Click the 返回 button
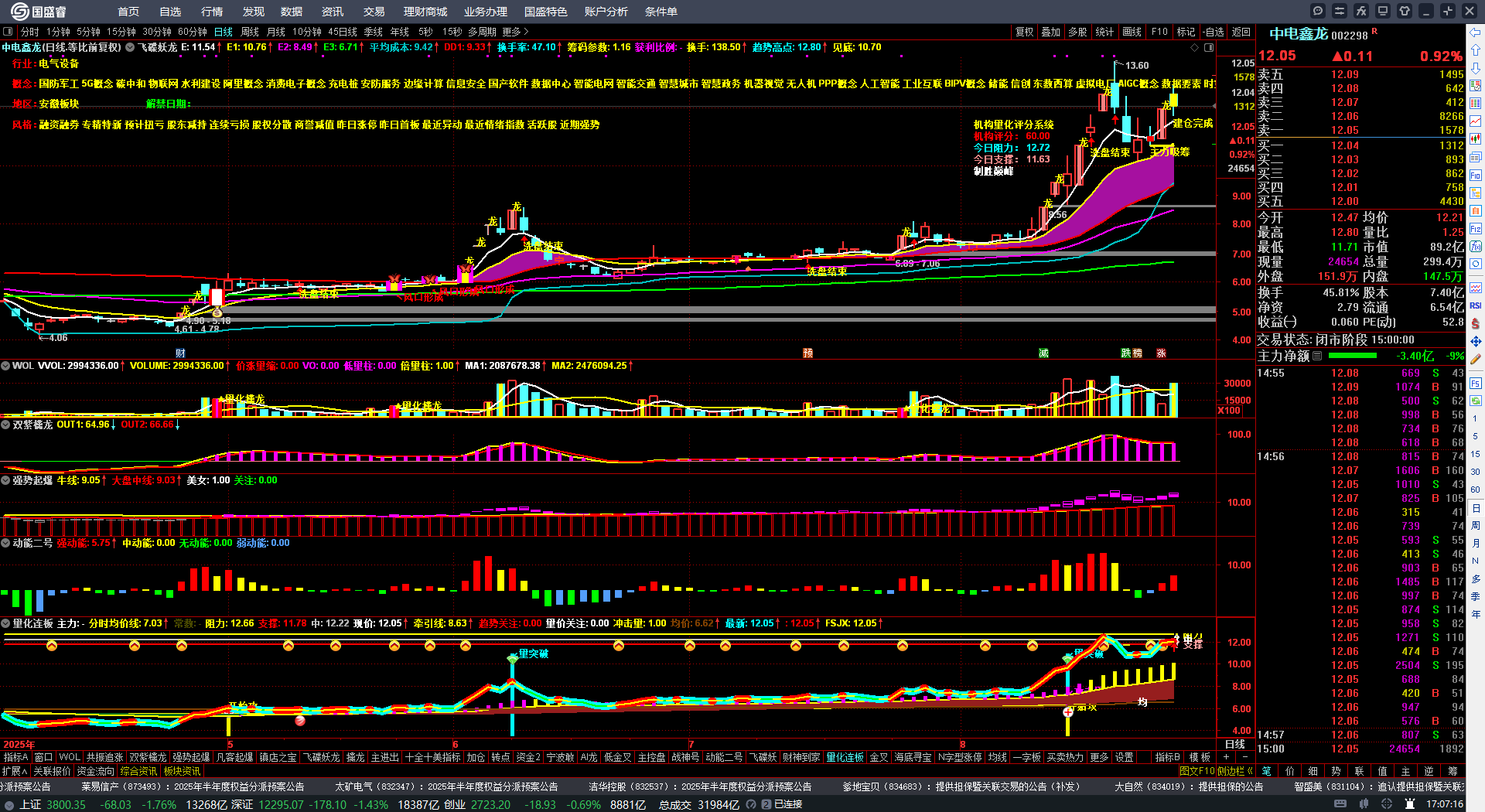1485x812 pixels. (x=1241, y=32)
